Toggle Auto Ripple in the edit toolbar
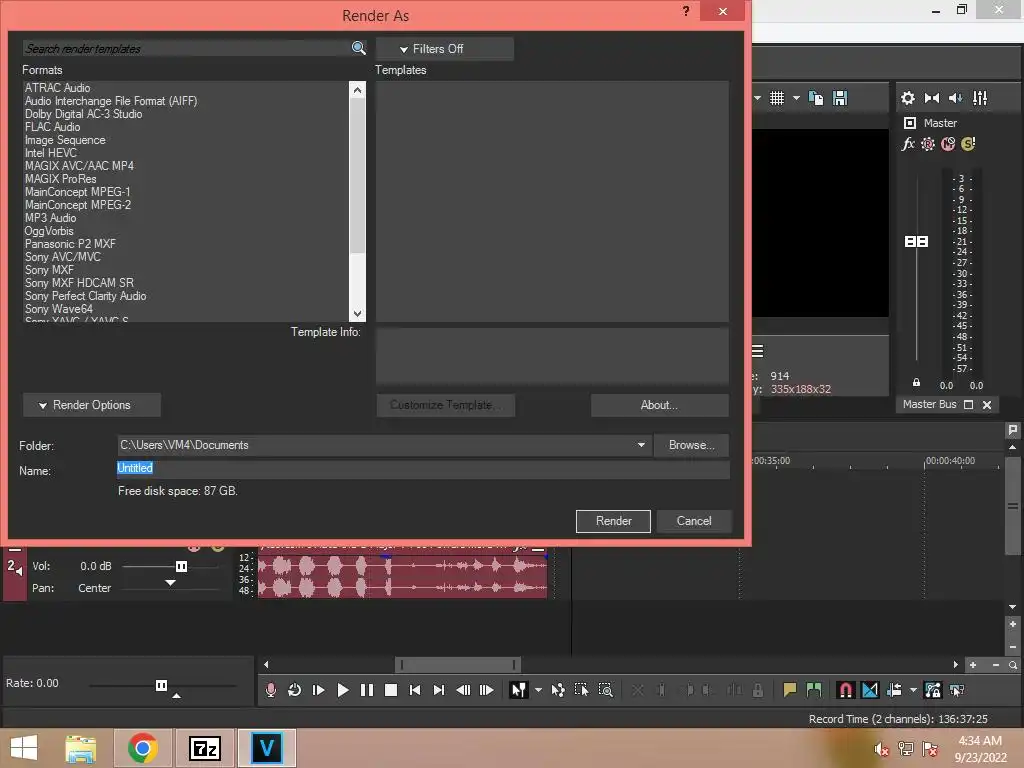The width and height of the screenshot is (1024, 768). (894, 690)
